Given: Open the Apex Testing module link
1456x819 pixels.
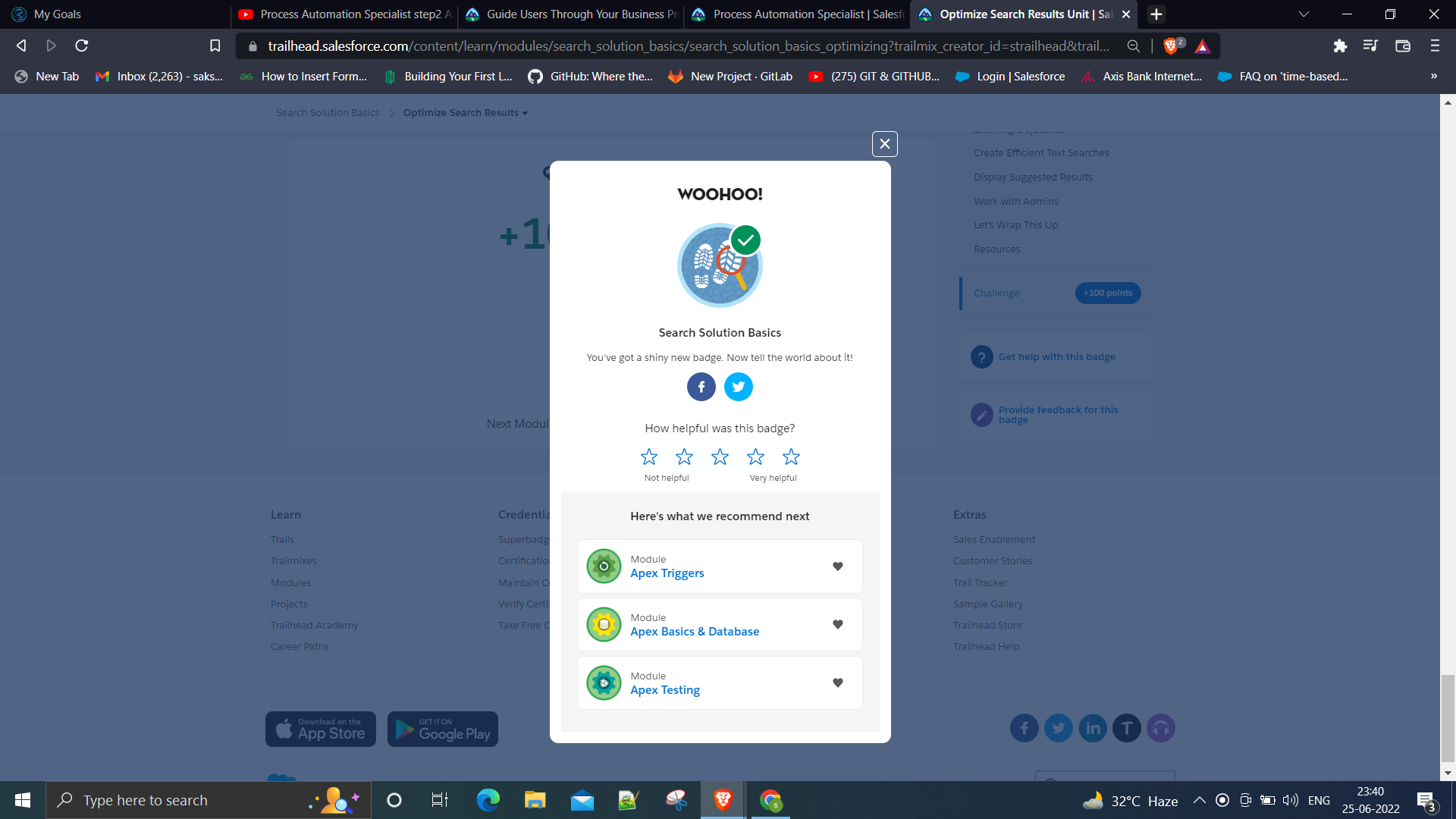Looking at the screenshot, I should (x=665, y=690).
